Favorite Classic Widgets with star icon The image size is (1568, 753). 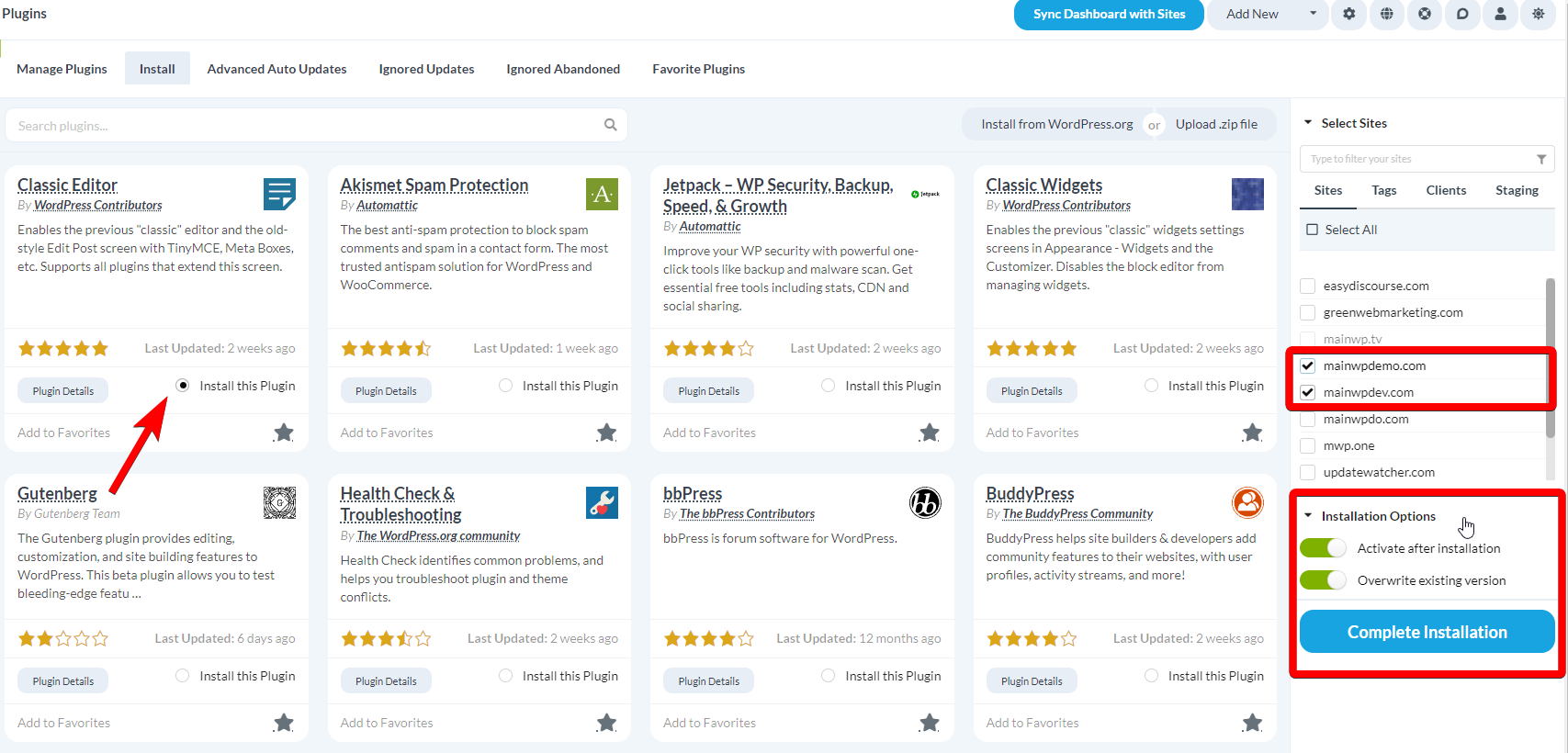(1252, 433)
